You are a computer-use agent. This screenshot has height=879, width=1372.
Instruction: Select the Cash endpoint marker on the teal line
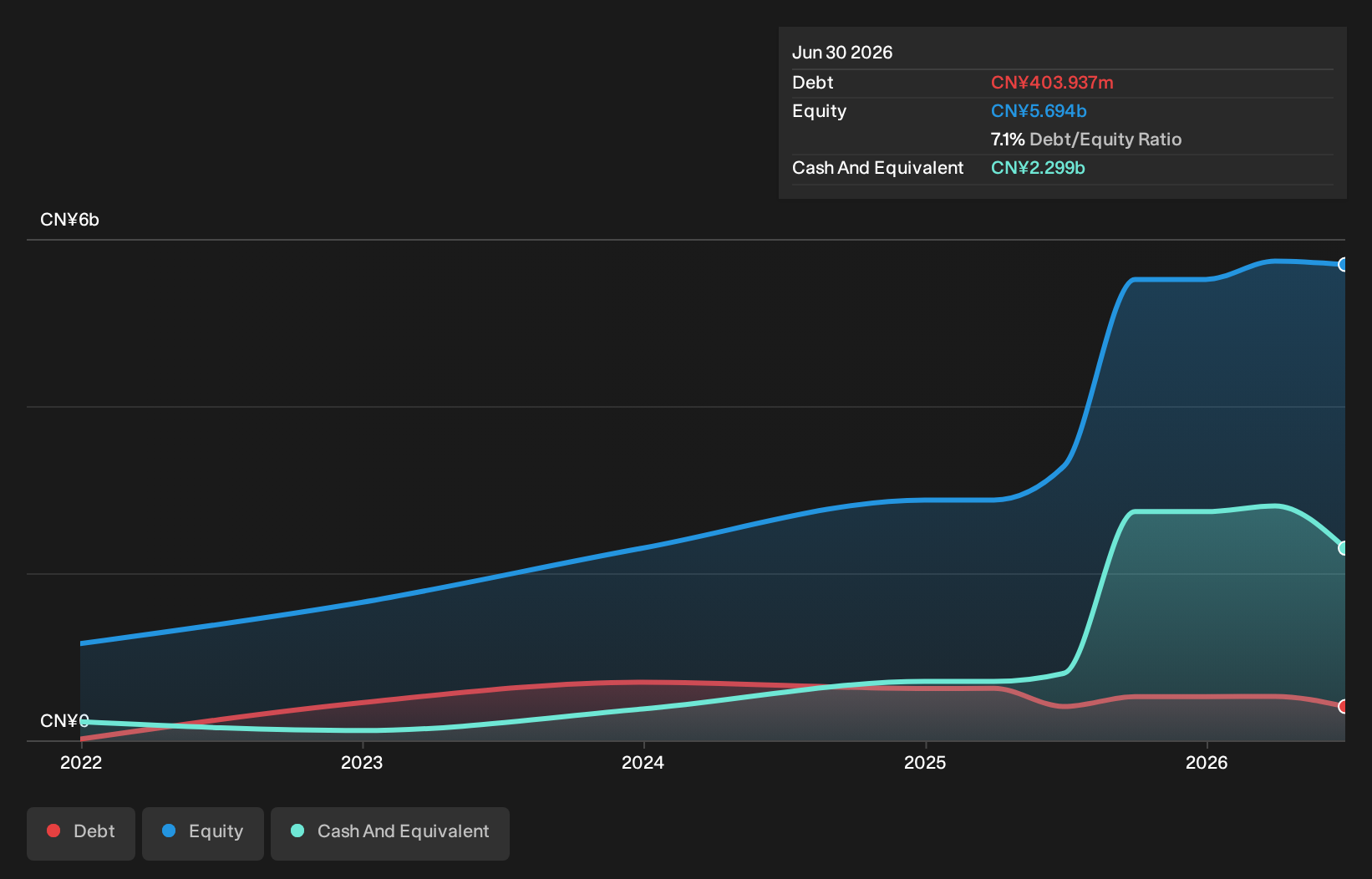coord(1344,548)
